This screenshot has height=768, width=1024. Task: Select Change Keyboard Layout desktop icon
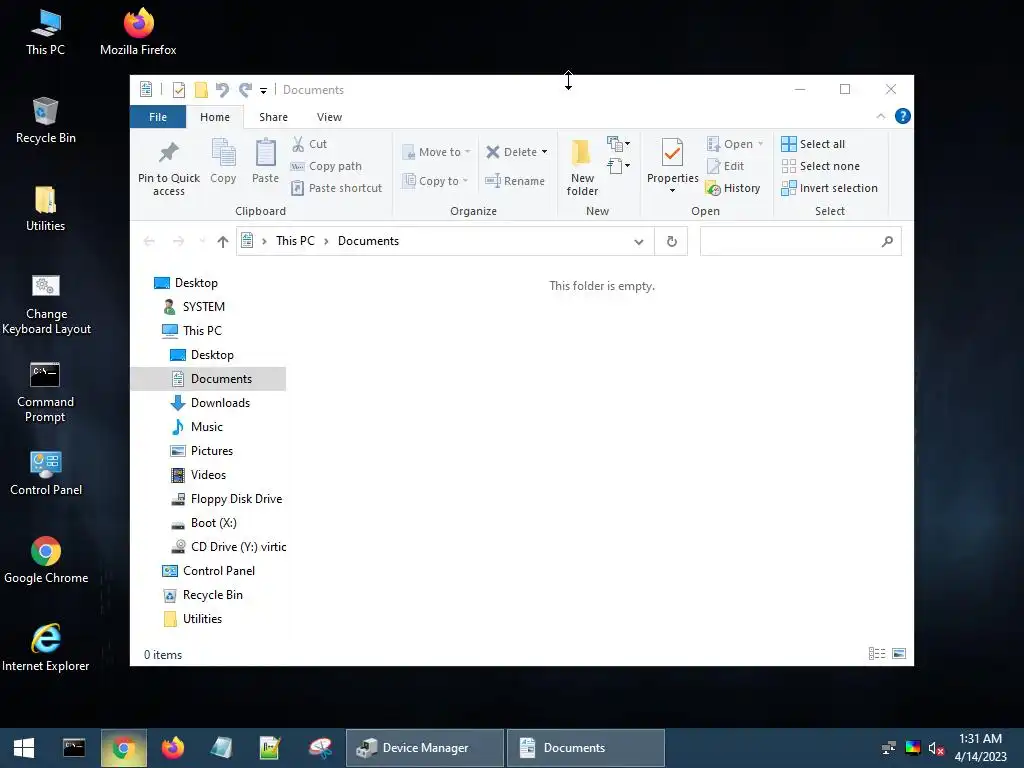tap(46, 304)
